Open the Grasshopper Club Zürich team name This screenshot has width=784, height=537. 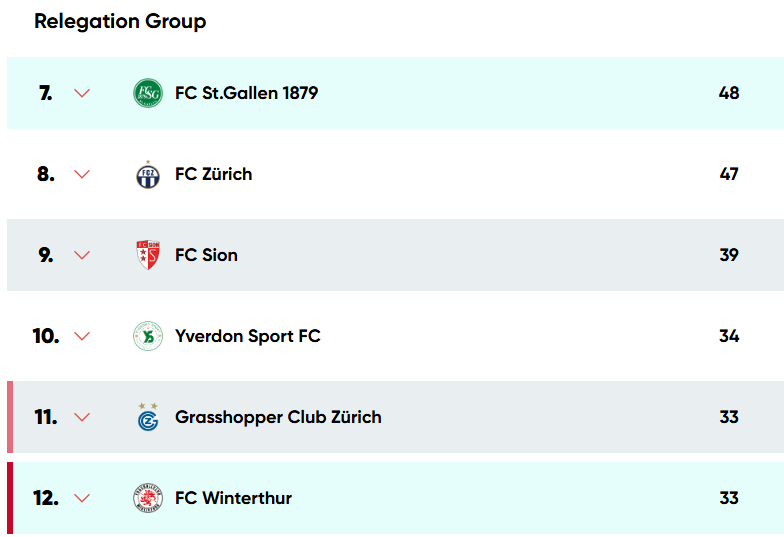click(x=278, y=417)
